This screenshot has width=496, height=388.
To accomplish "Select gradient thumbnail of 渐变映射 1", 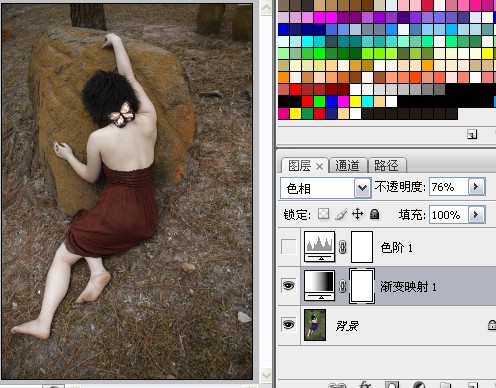I will (319, 286).
